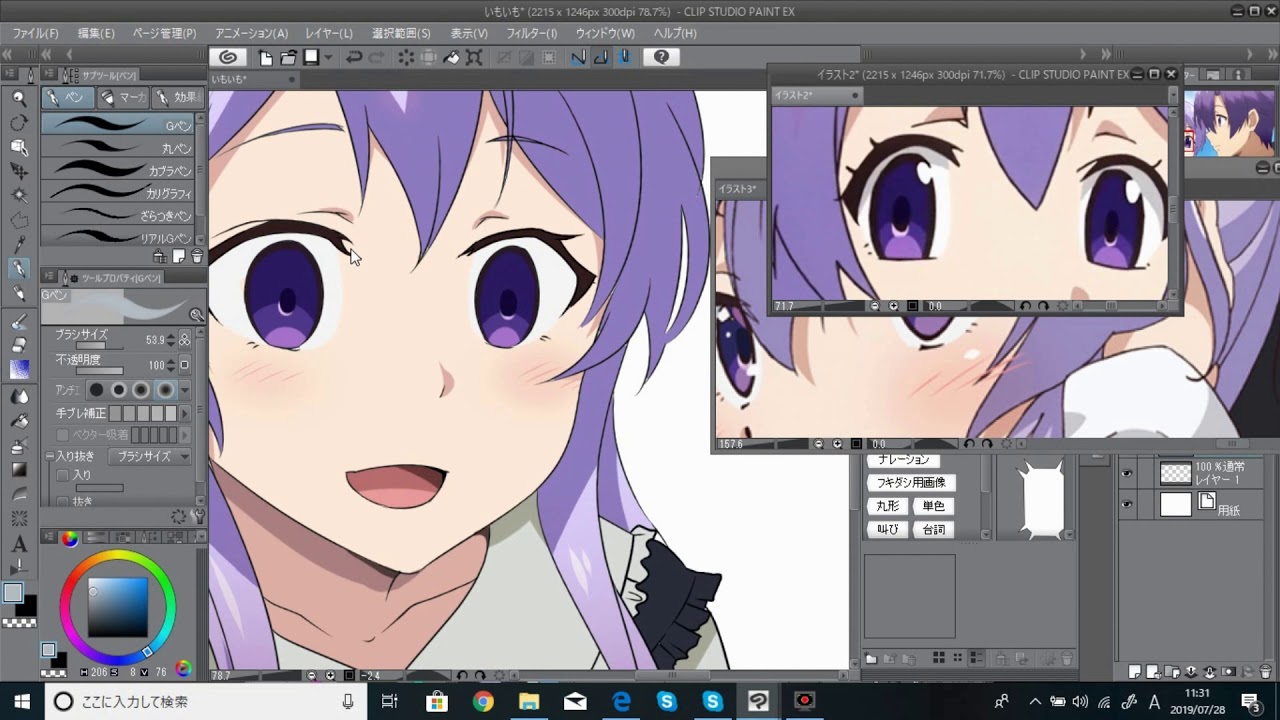Image resolution: width=1280 pixels, height=720 pixels.
Task: Select the Eraser tool
Action: [x=19, y=345]
